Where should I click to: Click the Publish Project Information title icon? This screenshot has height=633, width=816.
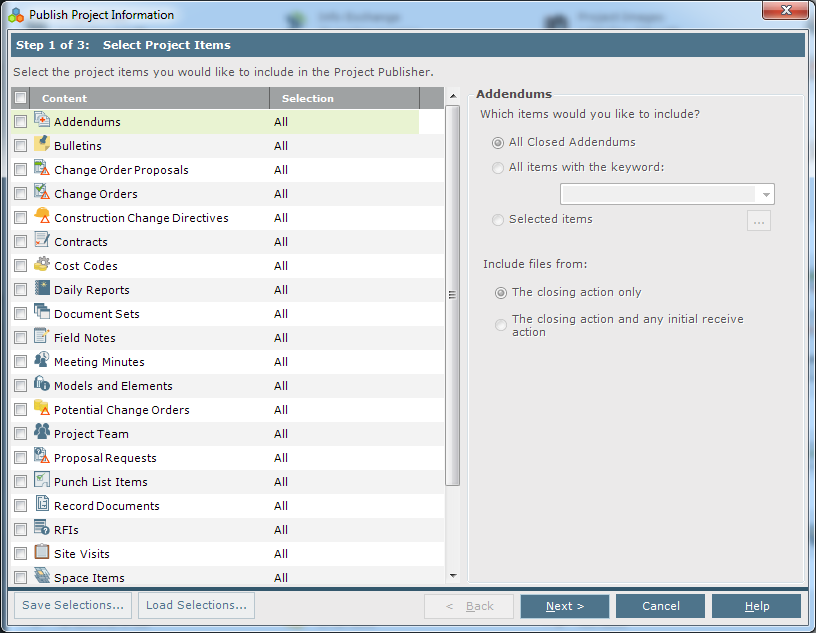pos(16,15)
